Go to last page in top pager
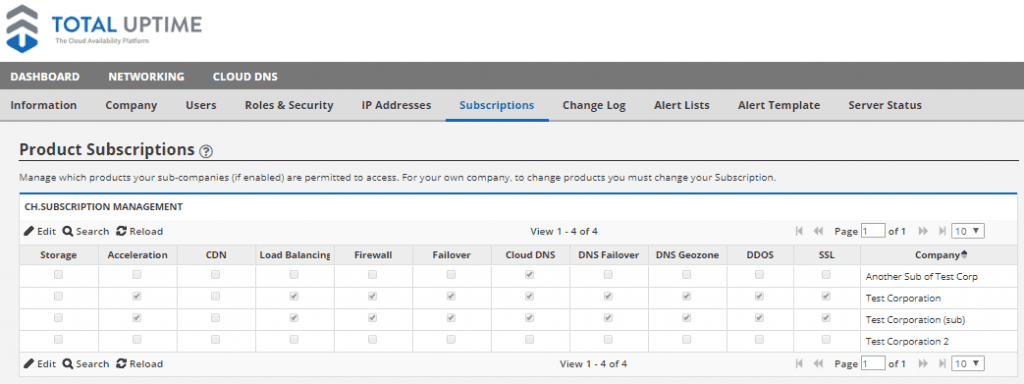This screenshot has height=384, width=1024. (942, 231)
